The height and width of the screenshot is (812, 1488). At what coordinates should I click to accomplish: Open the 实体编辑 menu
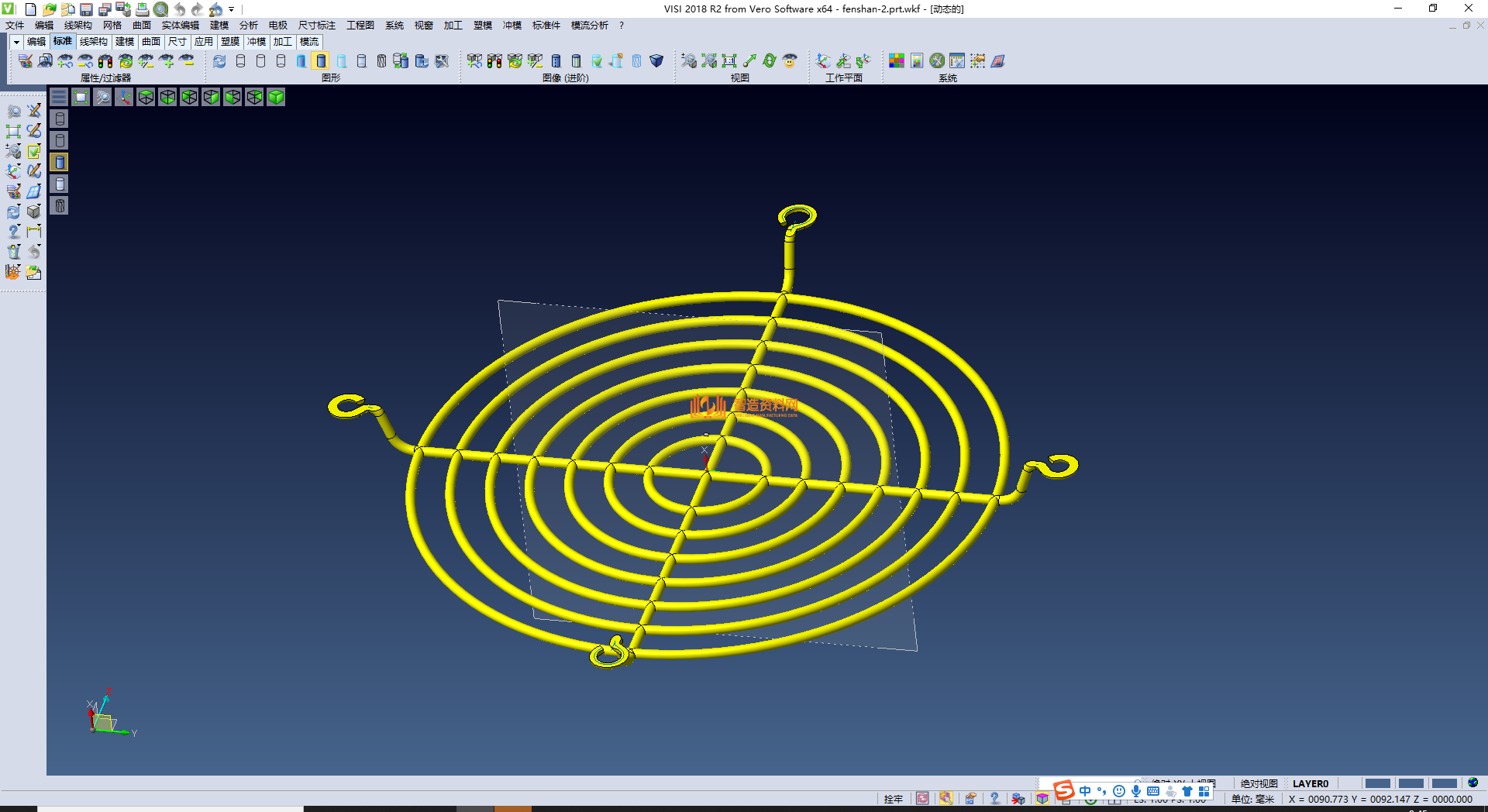click(x=180, y=26)
